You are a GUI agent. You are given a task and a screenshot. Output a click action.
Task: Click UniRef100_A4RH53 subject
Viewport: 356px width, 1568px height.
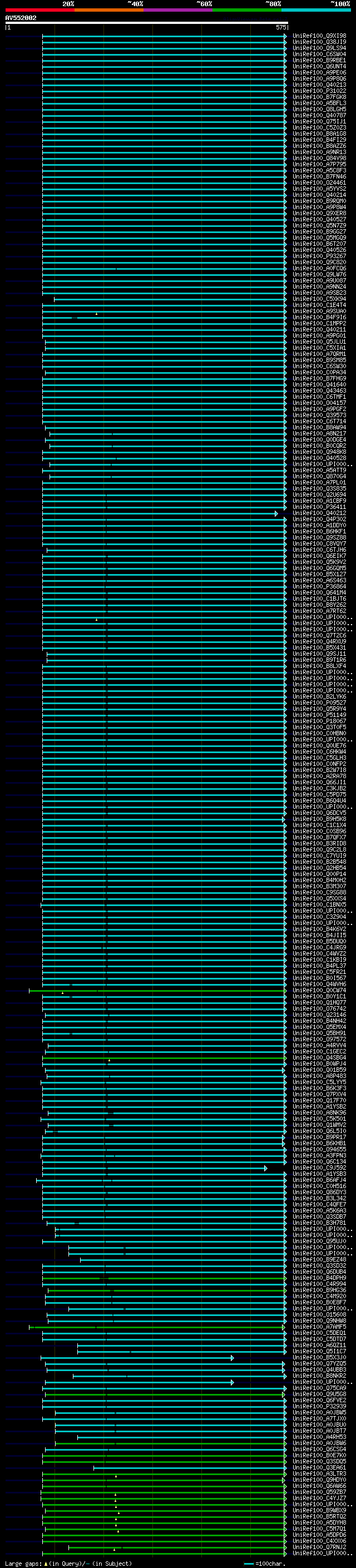click(319, 1437)
